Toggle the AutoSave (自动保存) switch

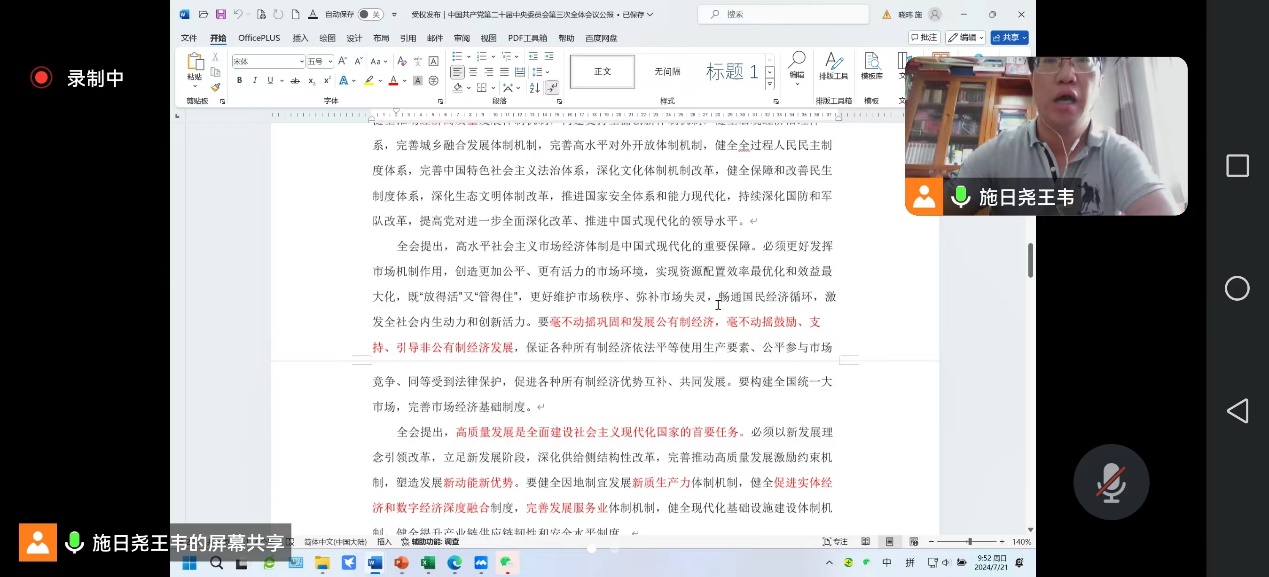(370, 15)
